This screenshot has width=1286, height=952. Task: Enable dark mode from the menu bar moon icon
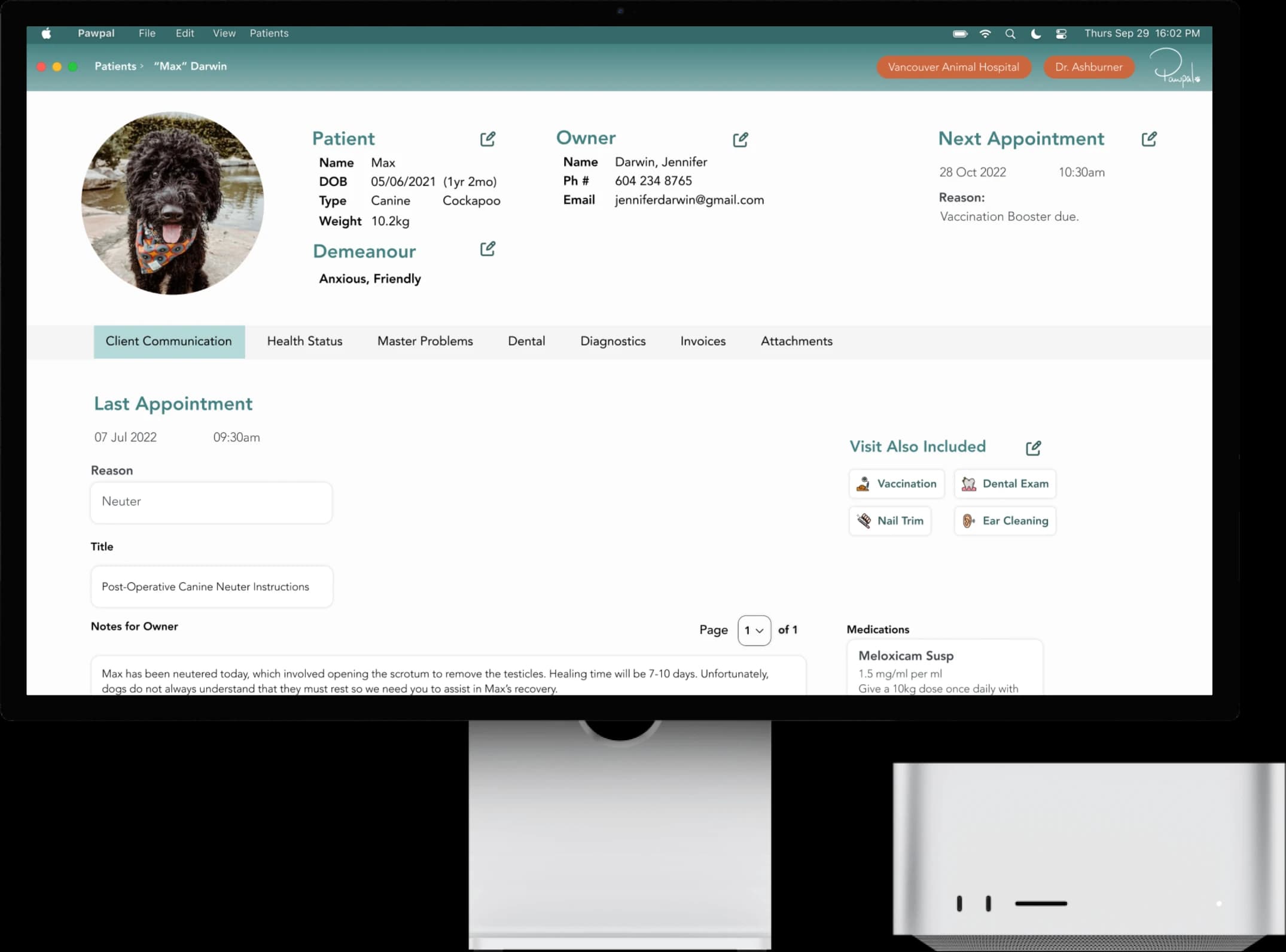[x=1035, y=34]
